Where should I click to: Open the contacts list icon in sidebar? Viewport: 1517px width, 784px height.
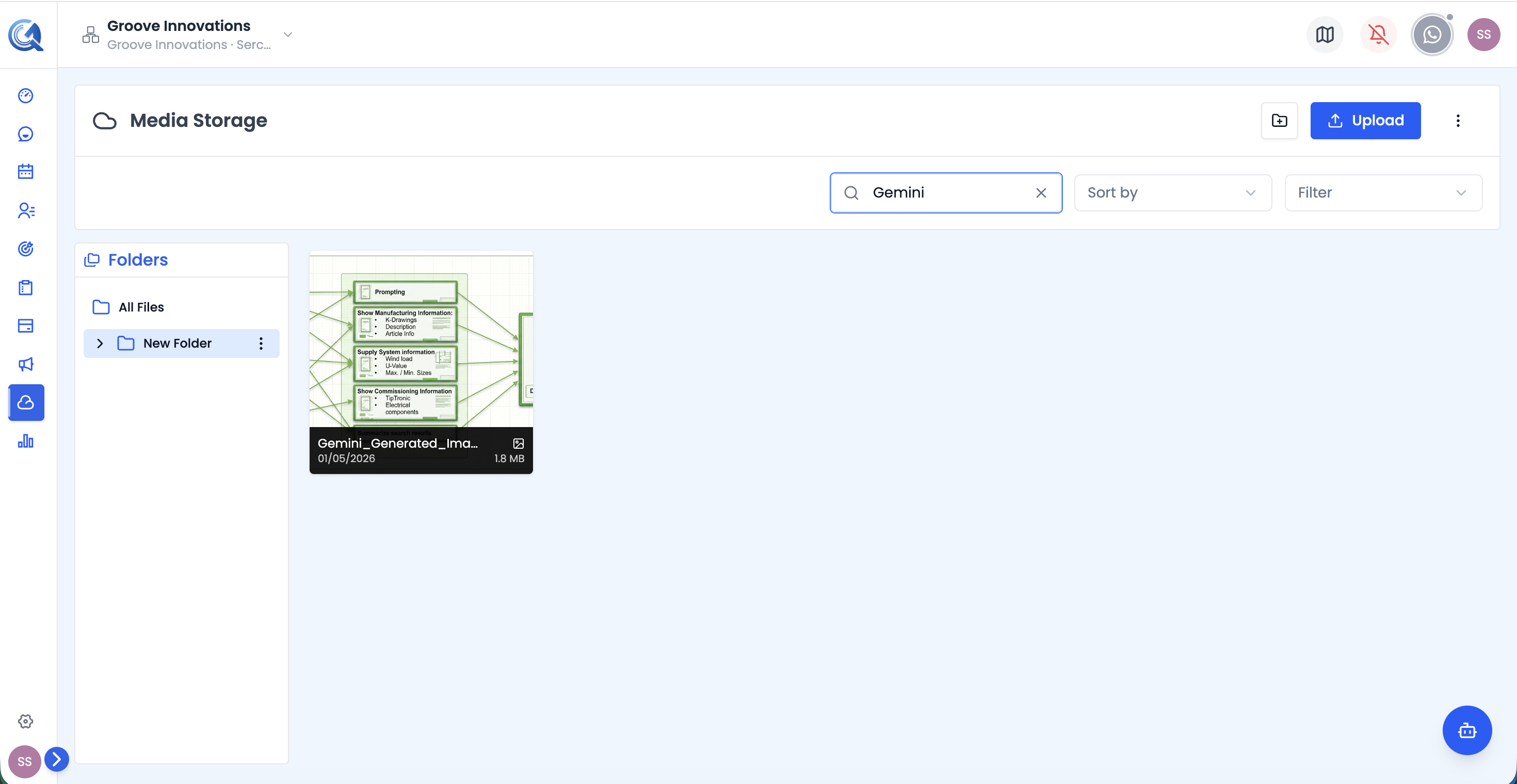tap(26, 210)
